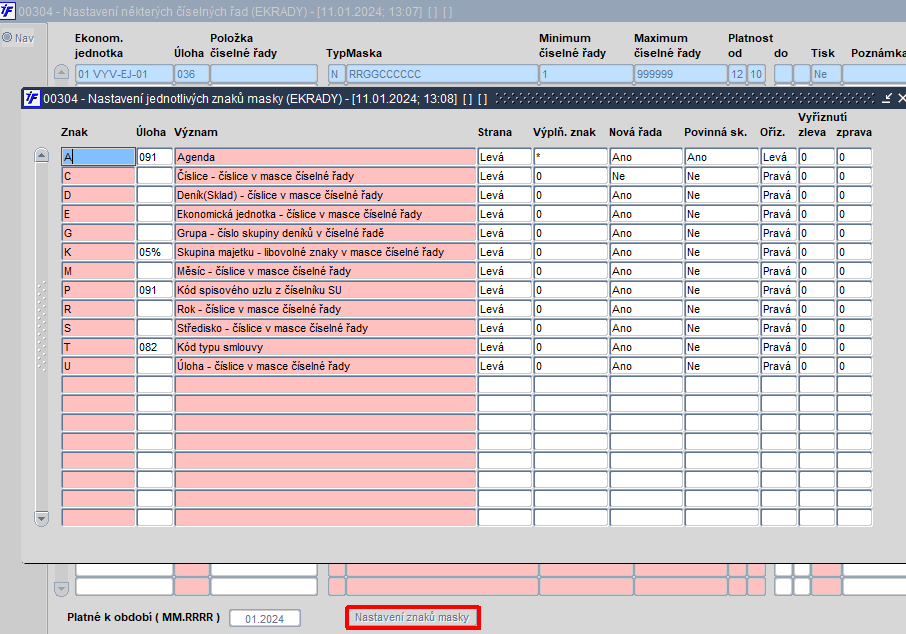Click the background form's bottom scroll-down arrow

click(61, 588)
